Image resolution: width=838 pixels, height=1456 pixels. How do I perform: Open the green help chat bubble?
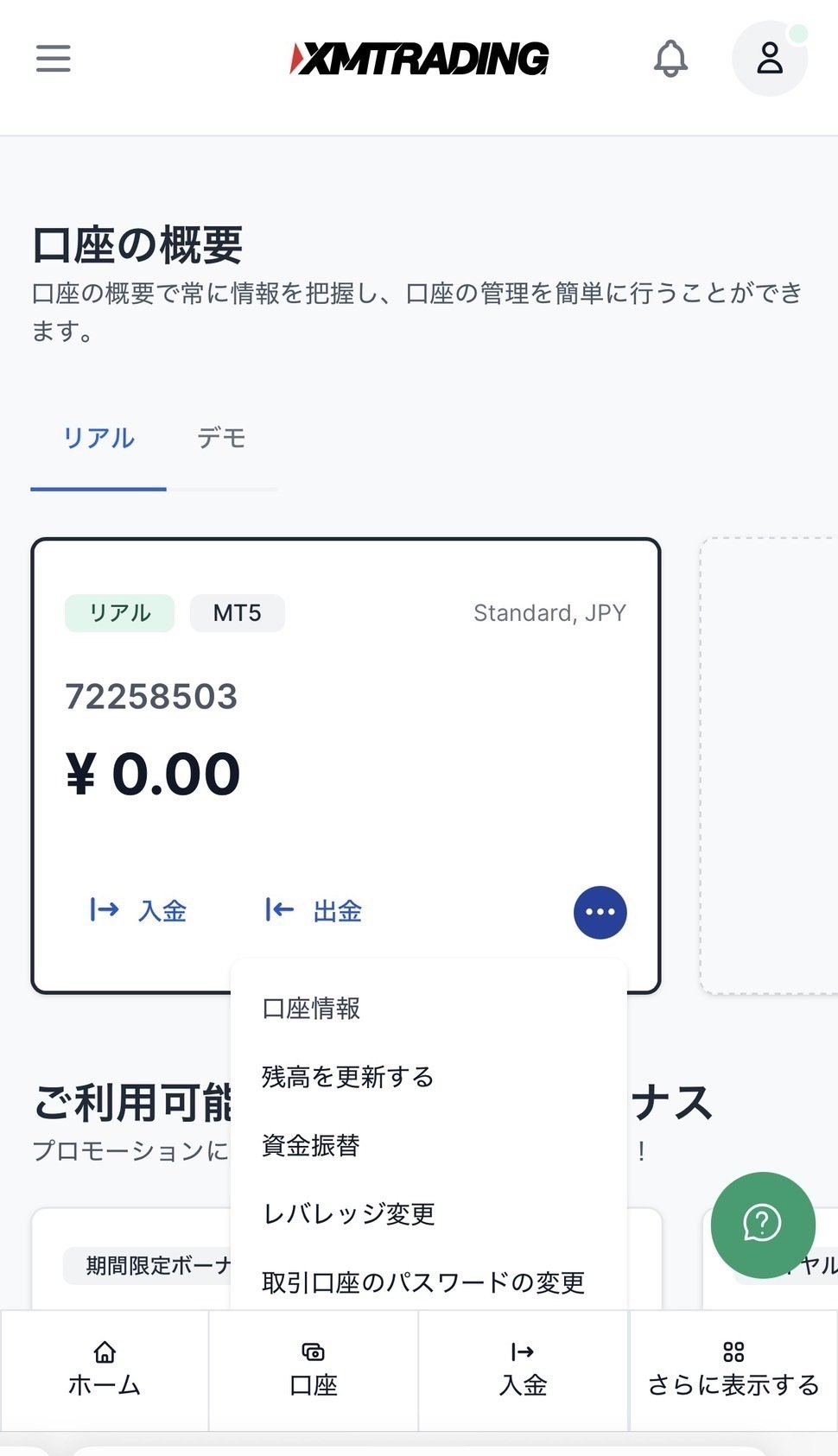[x=762, y=1224]
